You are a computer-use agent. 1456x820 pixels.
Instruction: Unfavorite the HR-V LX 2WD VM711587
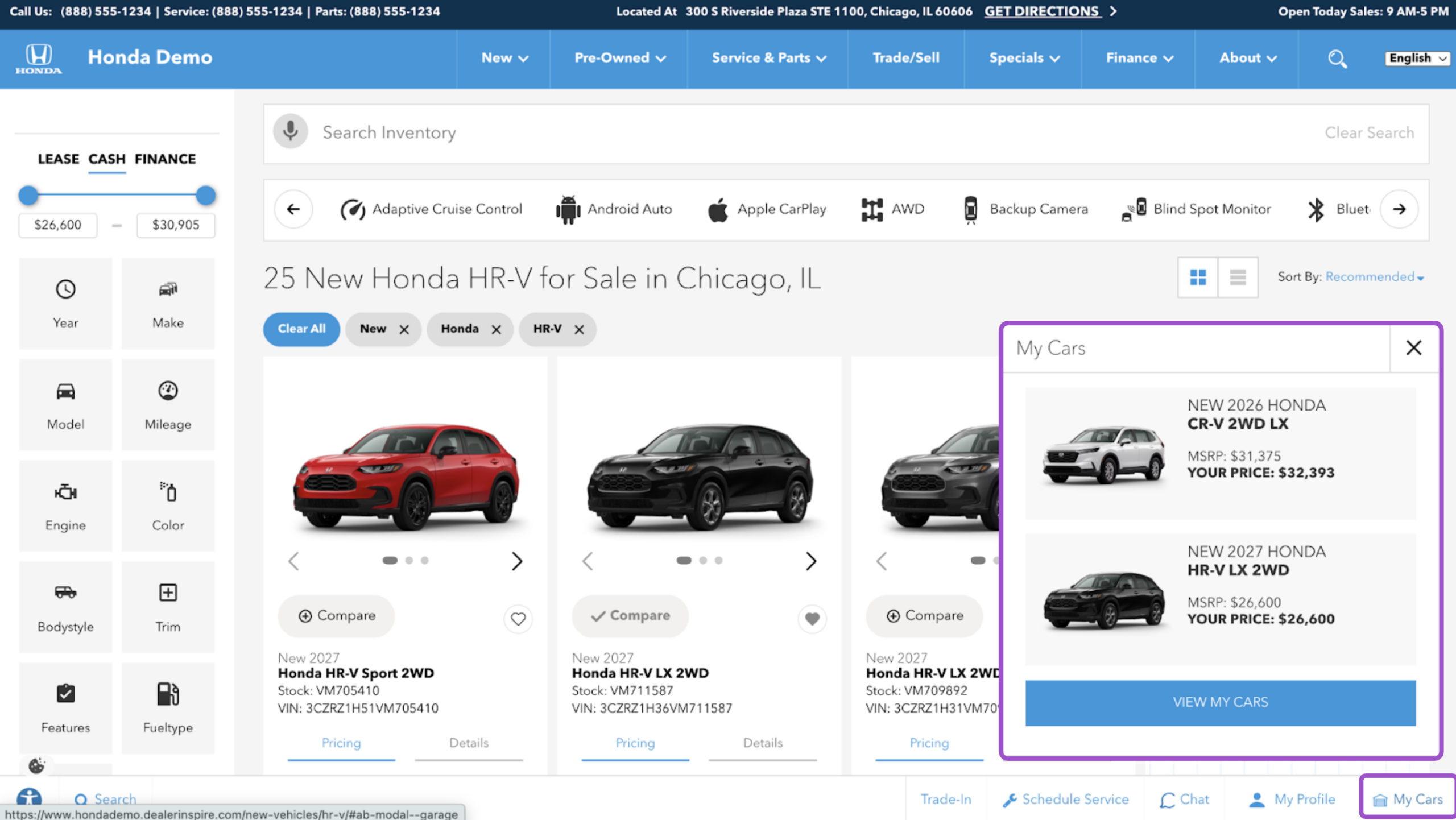point(812,618)
